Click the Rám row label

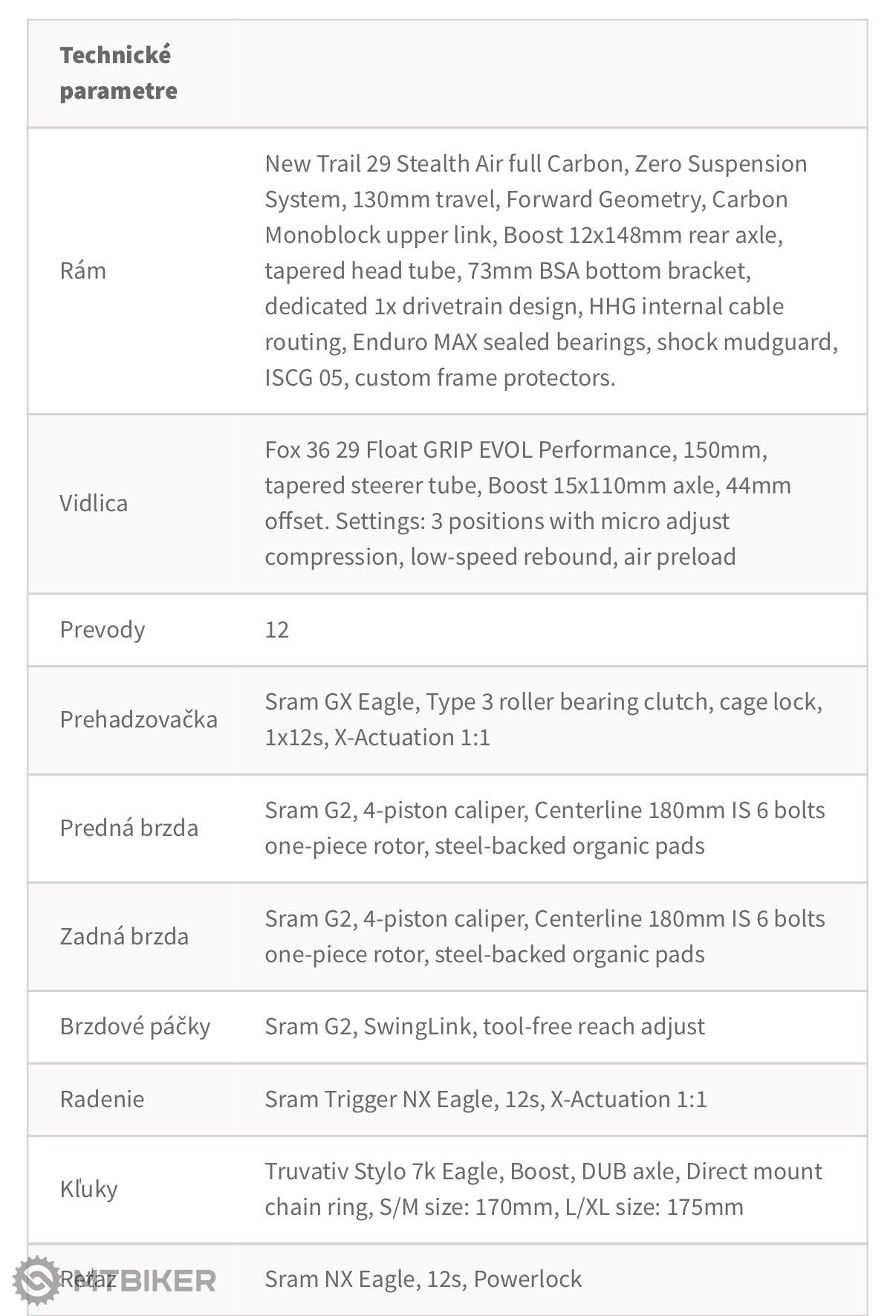coord(83,270)
